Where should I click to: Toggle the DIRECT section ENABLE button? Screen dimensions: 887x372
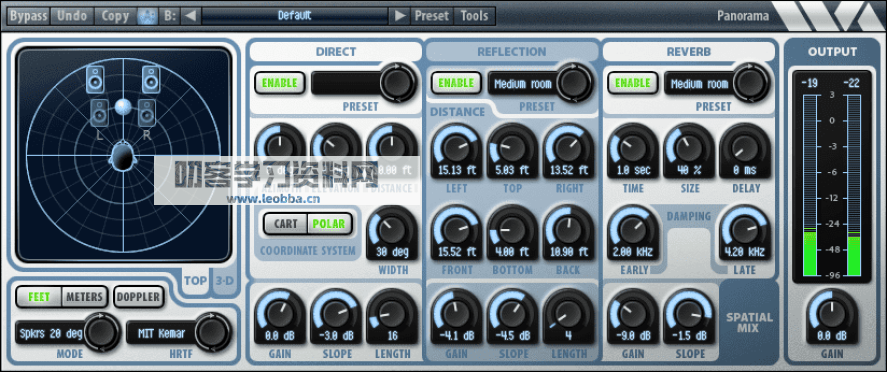pos(279,83)
